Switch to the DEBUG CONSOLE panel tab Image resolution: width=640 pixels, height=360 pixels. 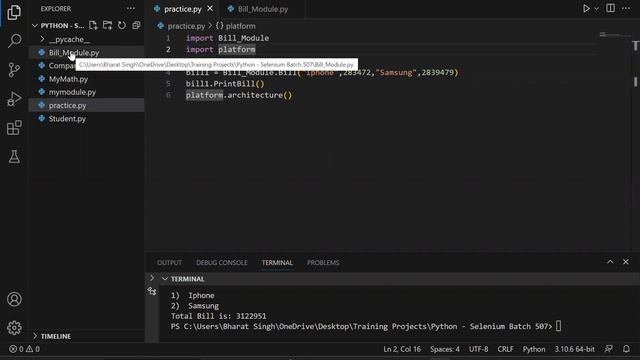[x=222, y=262]
